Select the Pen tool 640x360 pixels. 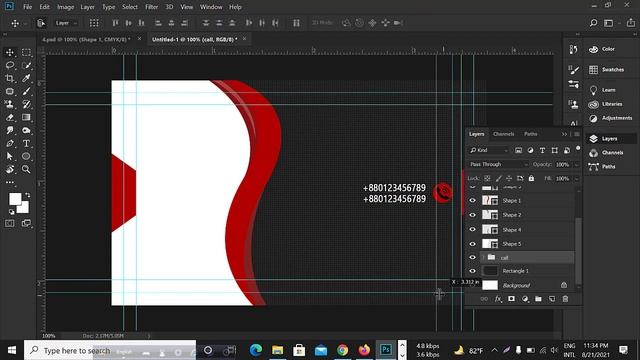10,143
